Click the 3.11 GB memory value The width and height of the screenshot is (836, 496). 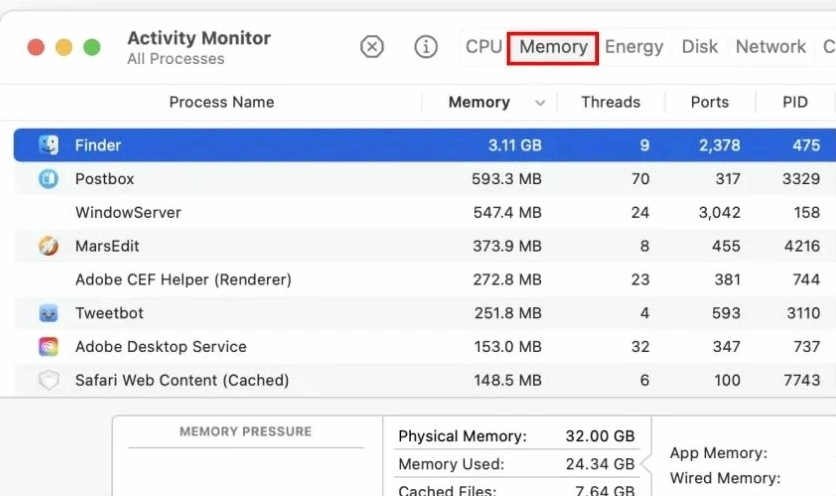515,145
